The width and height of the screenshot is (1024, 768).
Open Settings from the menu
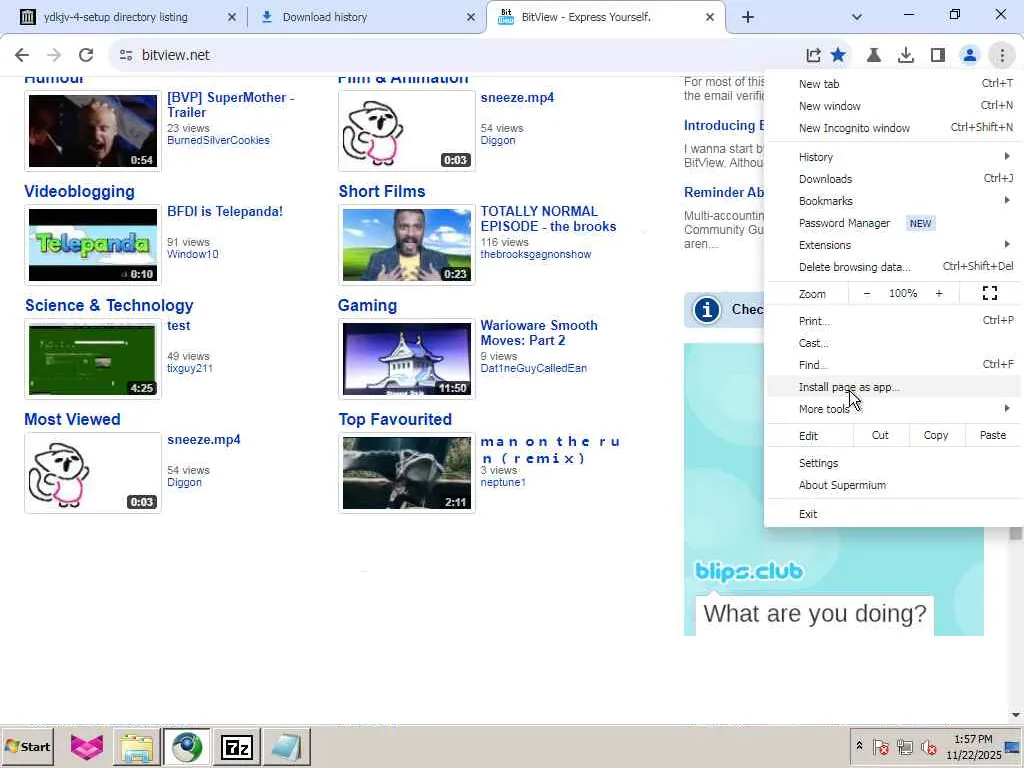click(x=893, y=463)
